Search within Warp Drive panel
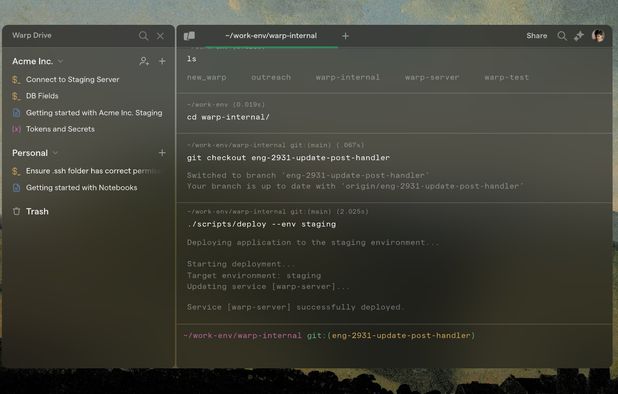Viewport: 618px width, 394px height. click(143, 36)
